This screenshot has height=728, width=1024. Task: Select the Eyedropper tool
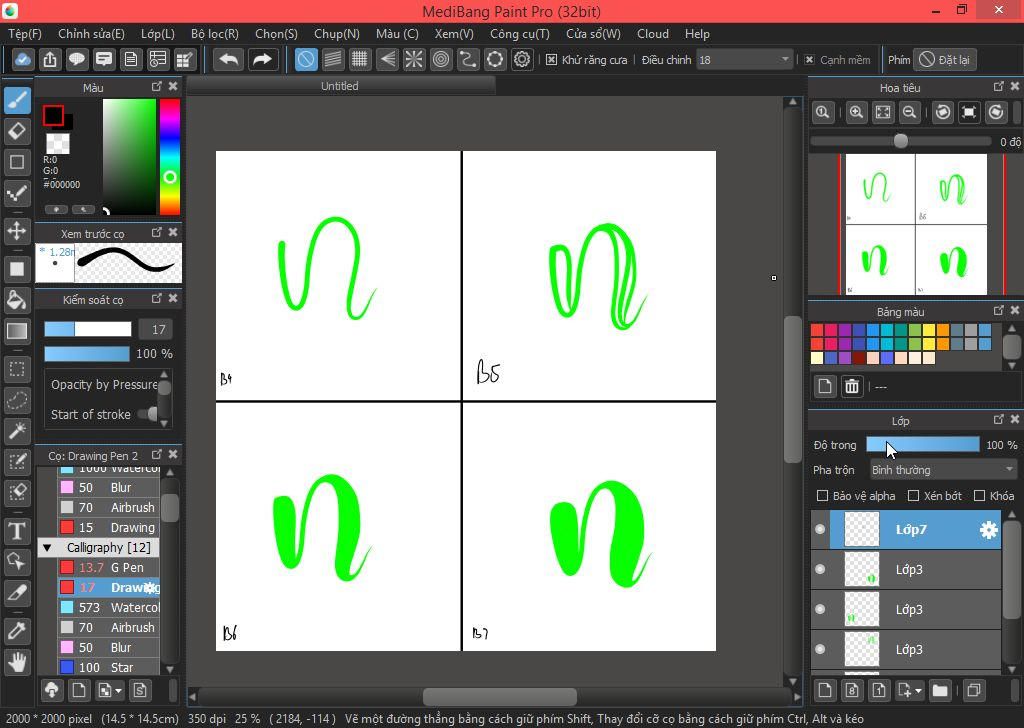click(17, 630)
